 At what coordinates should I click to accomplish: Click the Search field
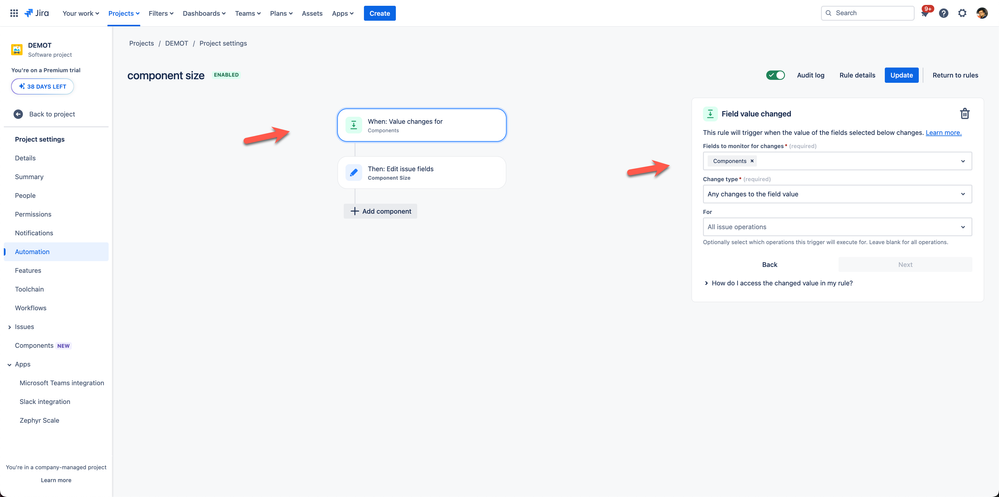(867, 13)
